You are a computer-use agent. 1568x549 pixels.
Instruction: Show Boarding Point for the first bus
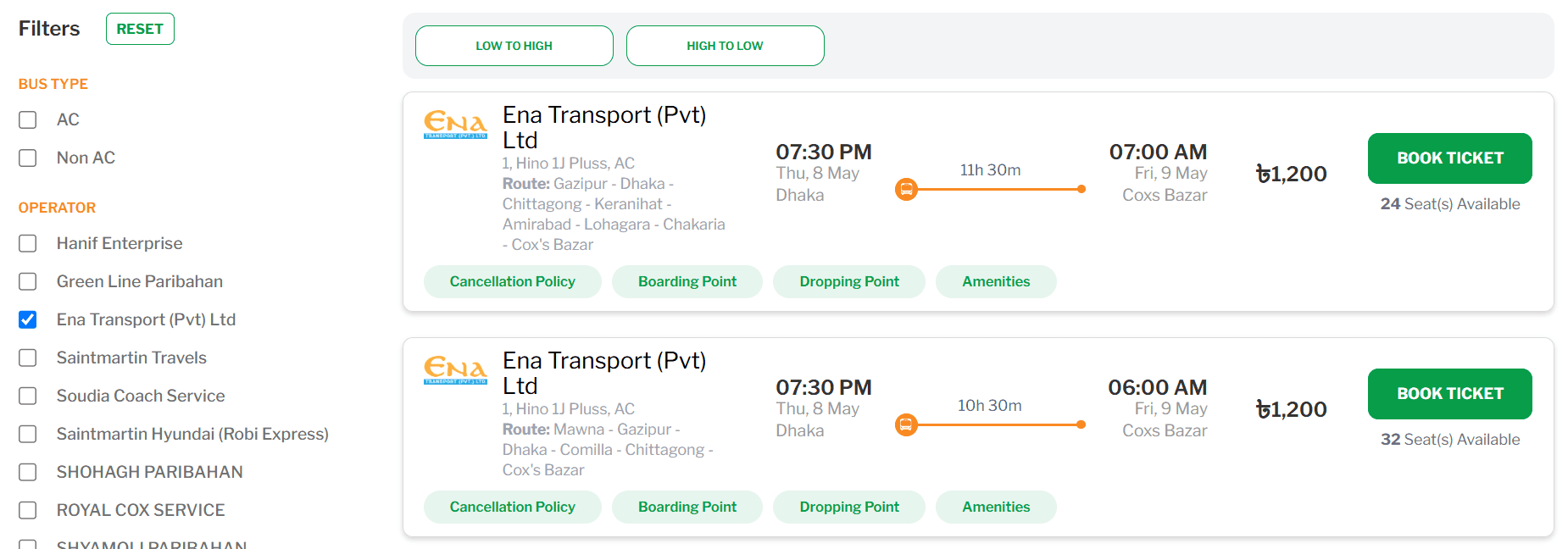coord(687,281)
